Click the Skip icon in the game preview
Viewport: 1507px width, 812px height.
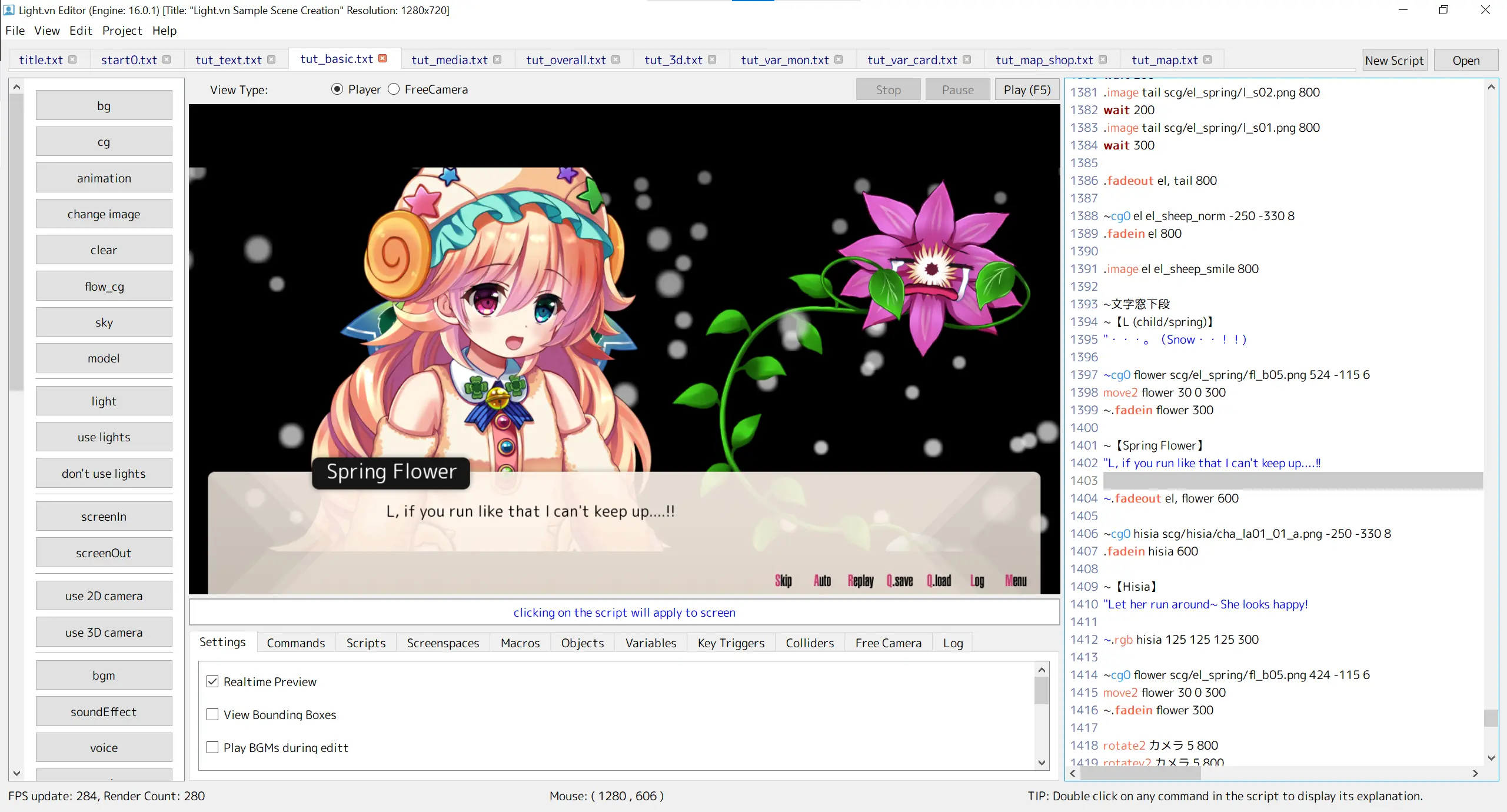[x=783, y=581]
